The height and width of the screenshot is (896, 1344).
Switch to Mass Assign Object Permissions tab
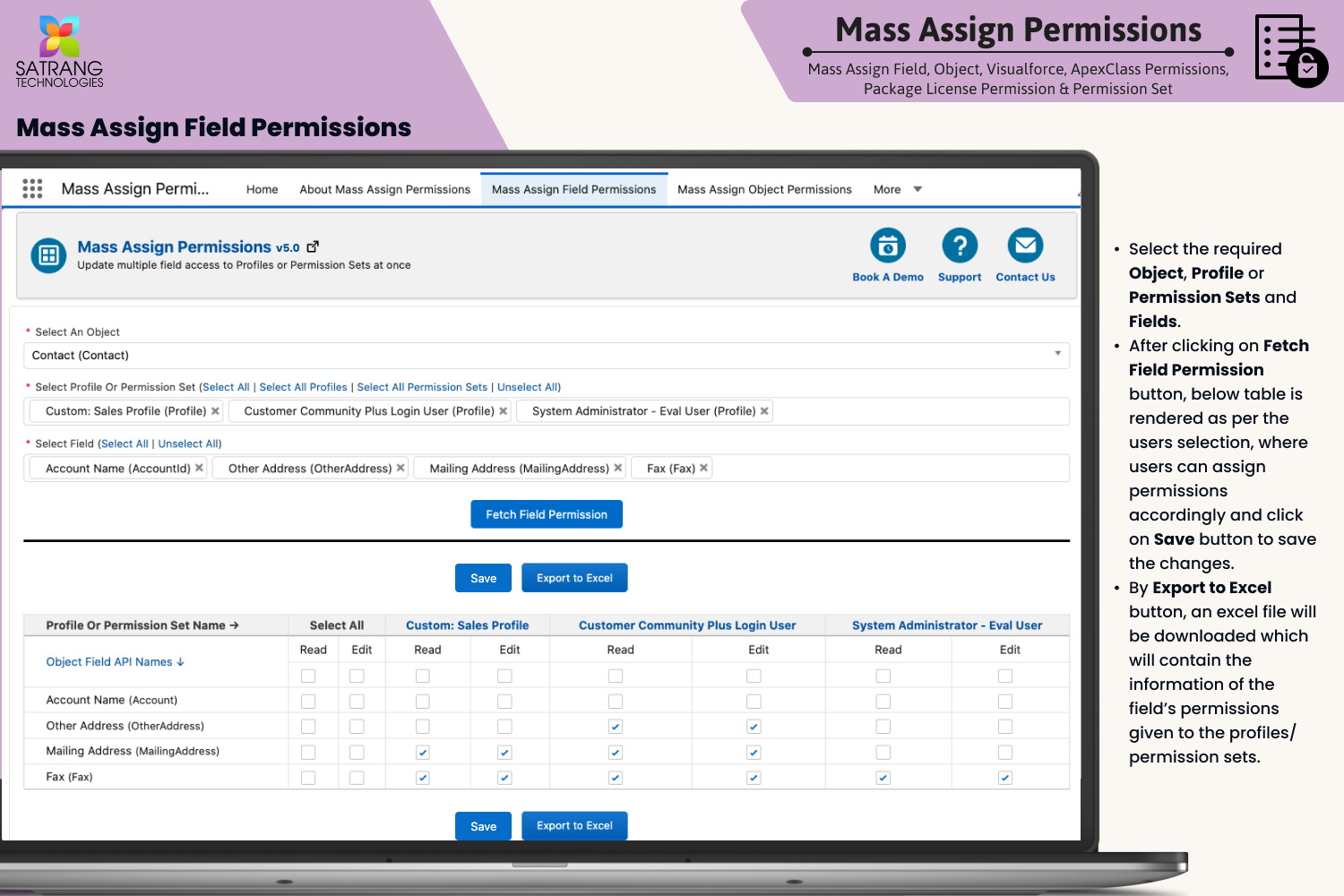764,189
